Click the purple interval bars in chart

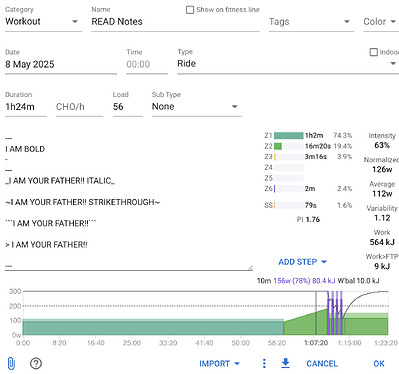click(x=335, y=313)
